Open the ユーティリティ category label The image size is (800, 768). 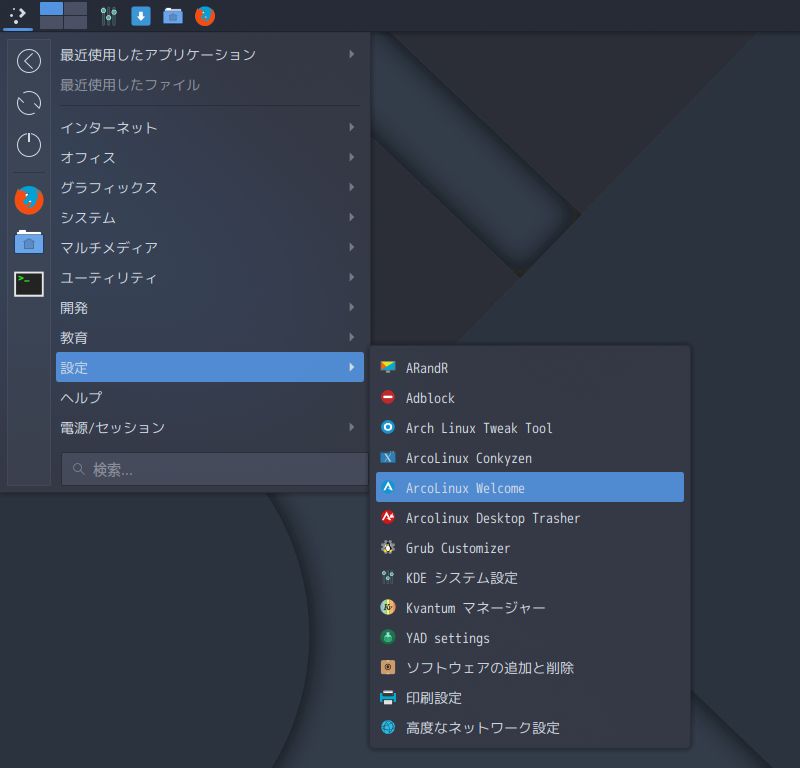(108, 278)
